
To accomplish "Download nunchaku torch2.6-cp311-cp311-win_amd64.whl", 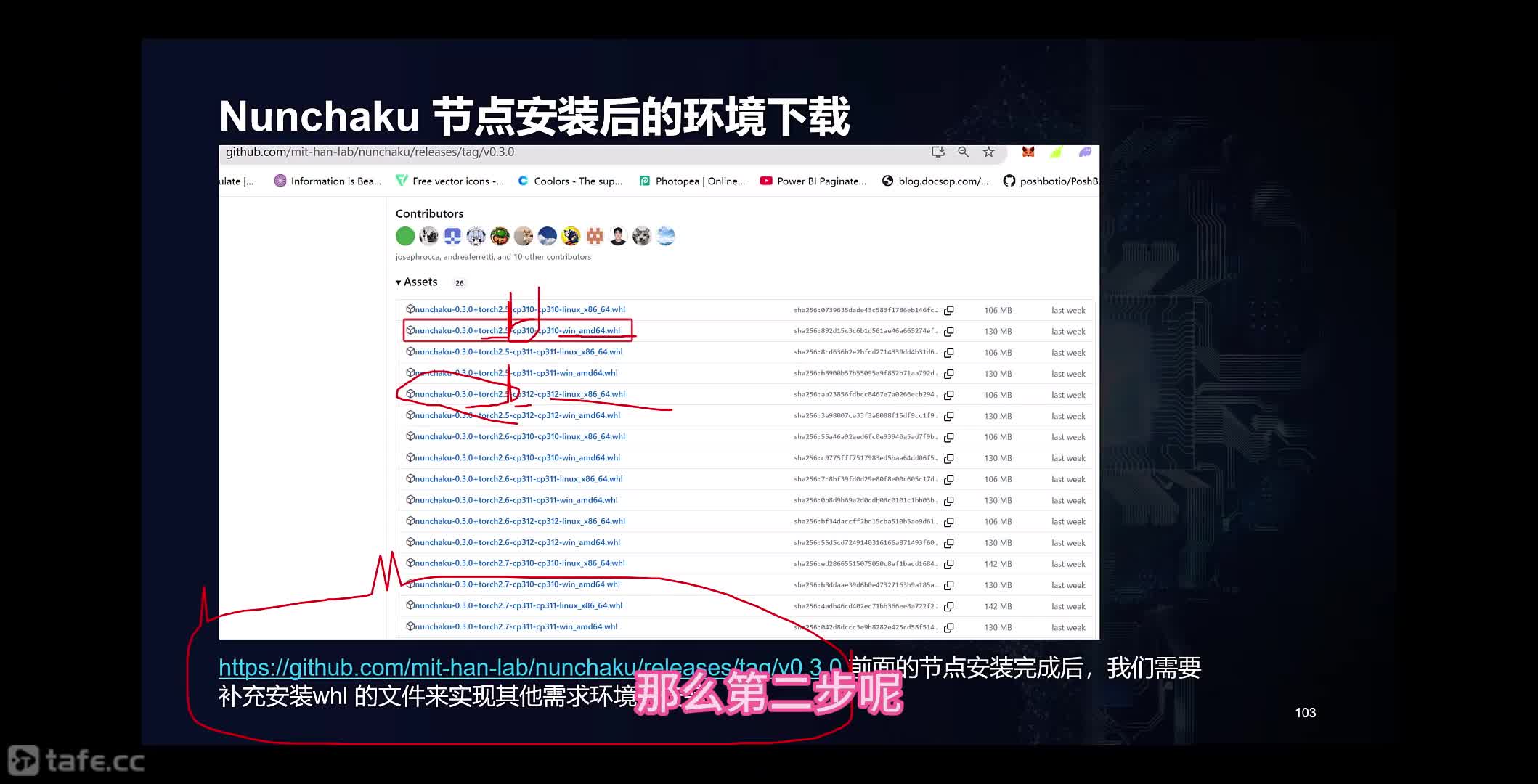I will (x=516, y=499).
